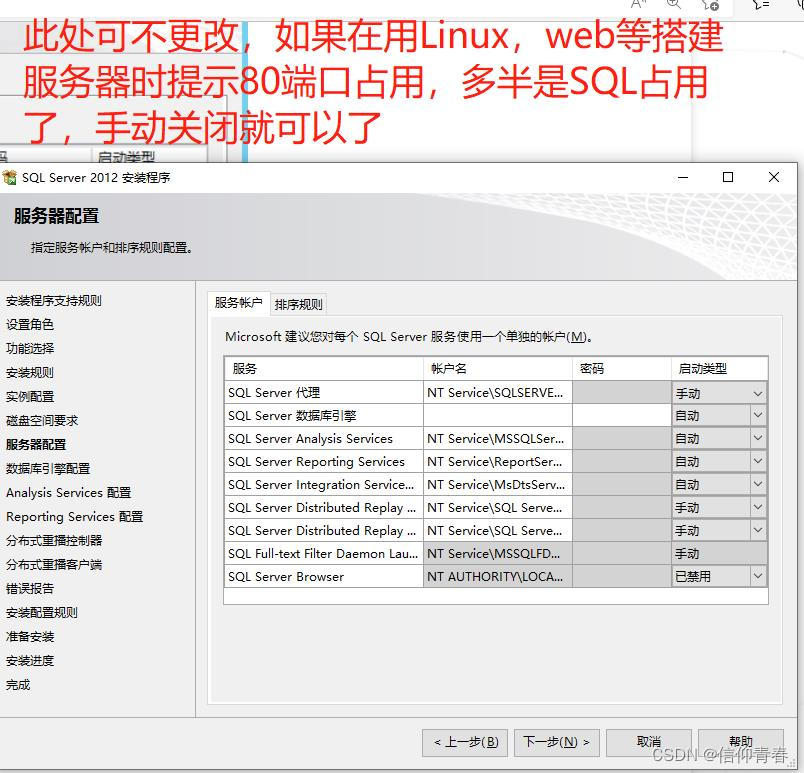Select 安装程序支持规则 in the step list

tap(54, 301)
